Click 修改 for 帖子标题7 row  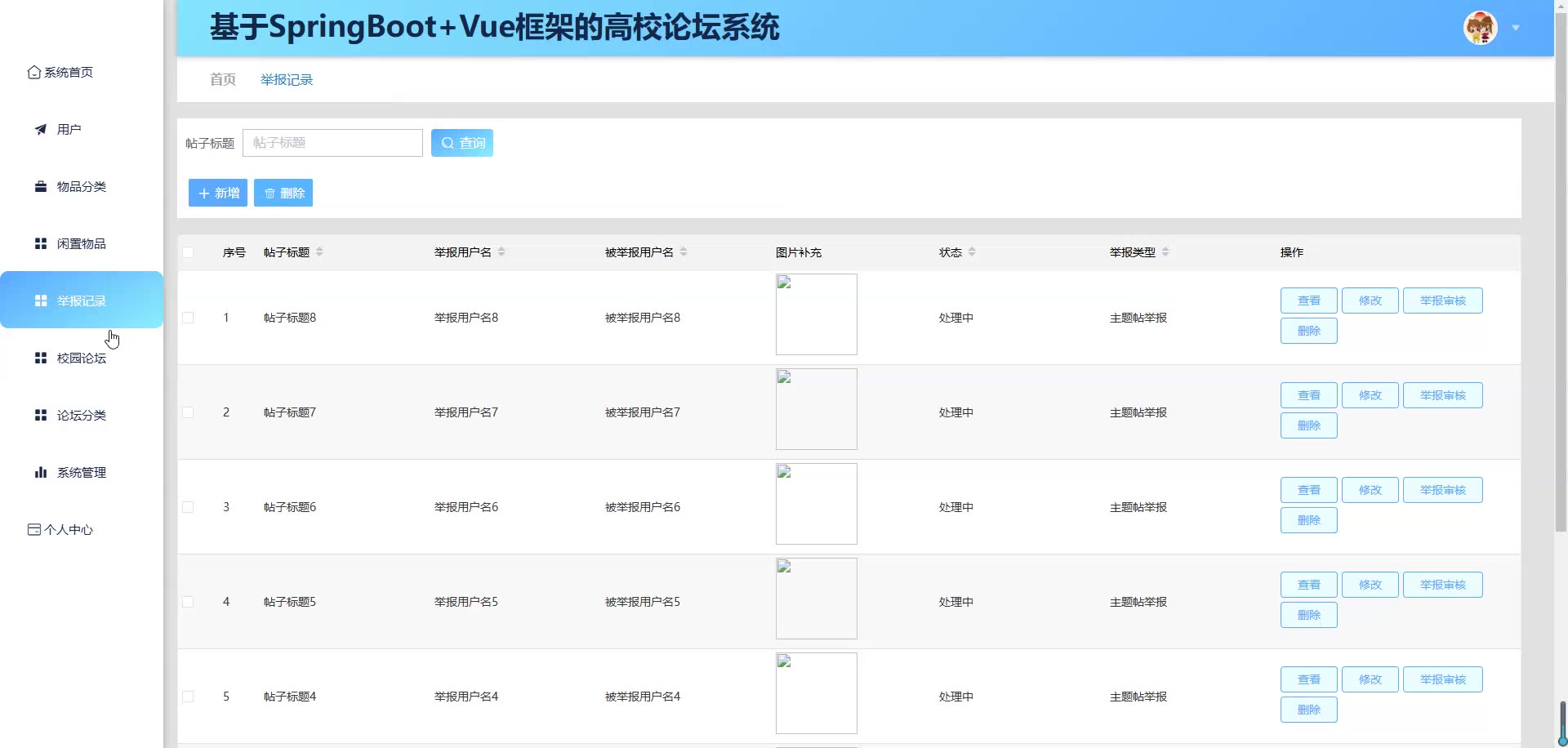click(x=1370, y=395)
